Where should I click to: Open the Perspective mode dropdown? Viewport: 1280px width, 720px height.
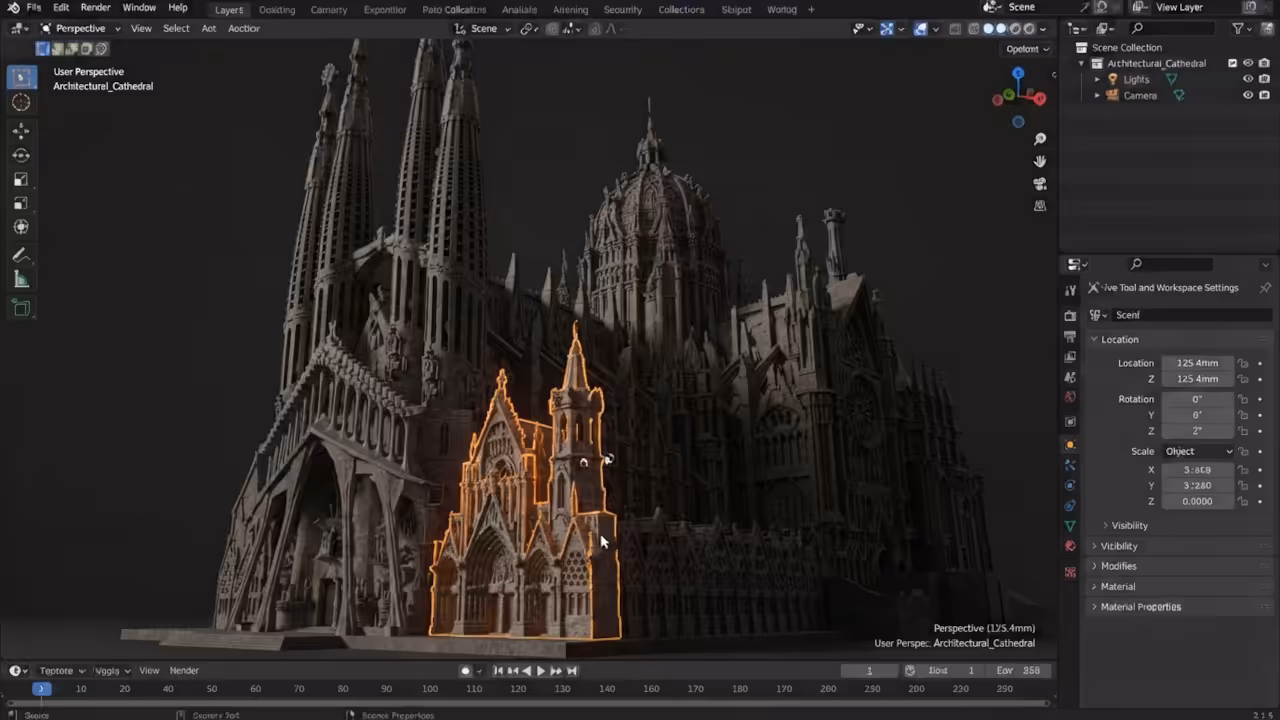(80, 29)
